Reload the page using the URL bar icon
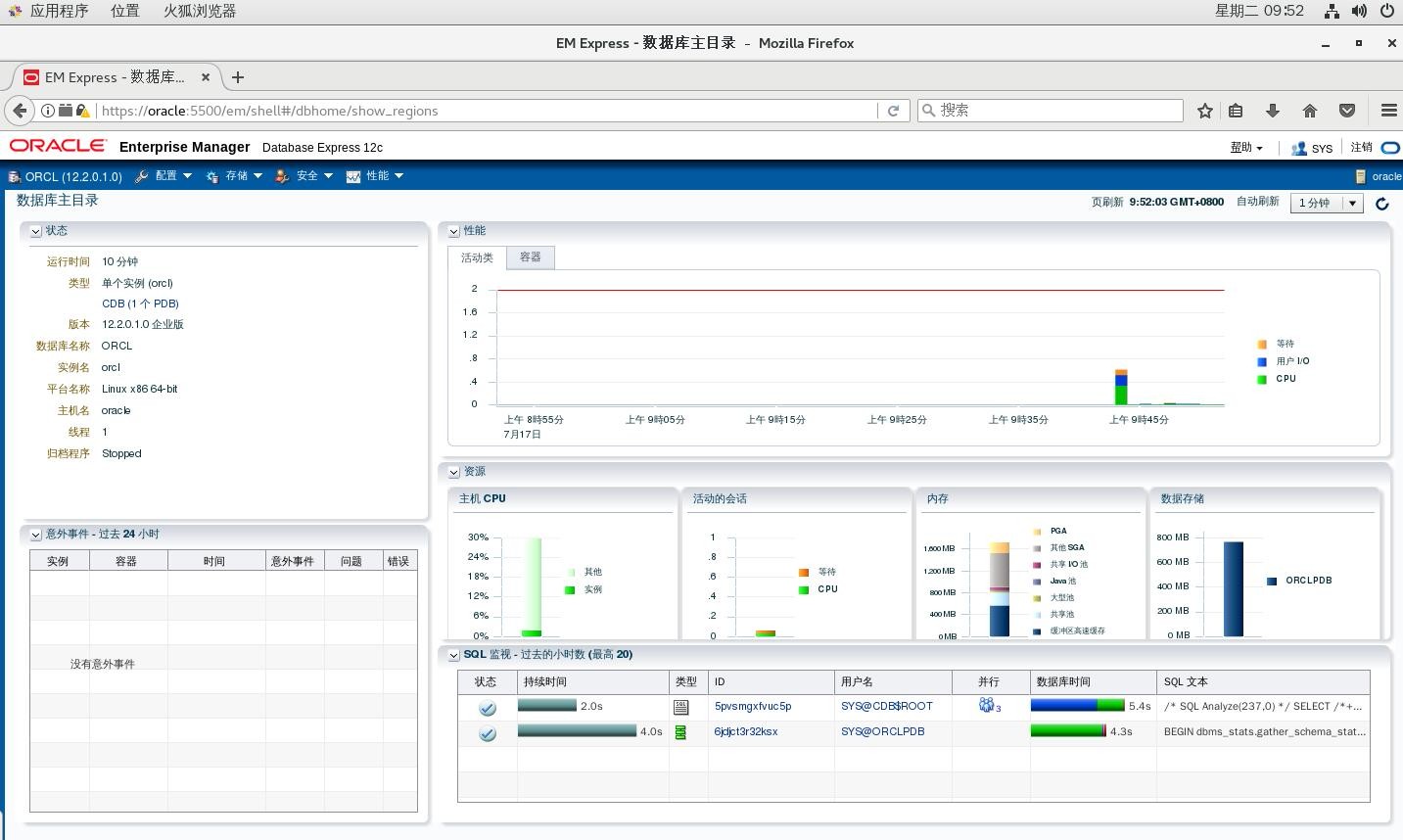Image resolution: width=1403 pixels, height=840 pixels. point(893,111)
